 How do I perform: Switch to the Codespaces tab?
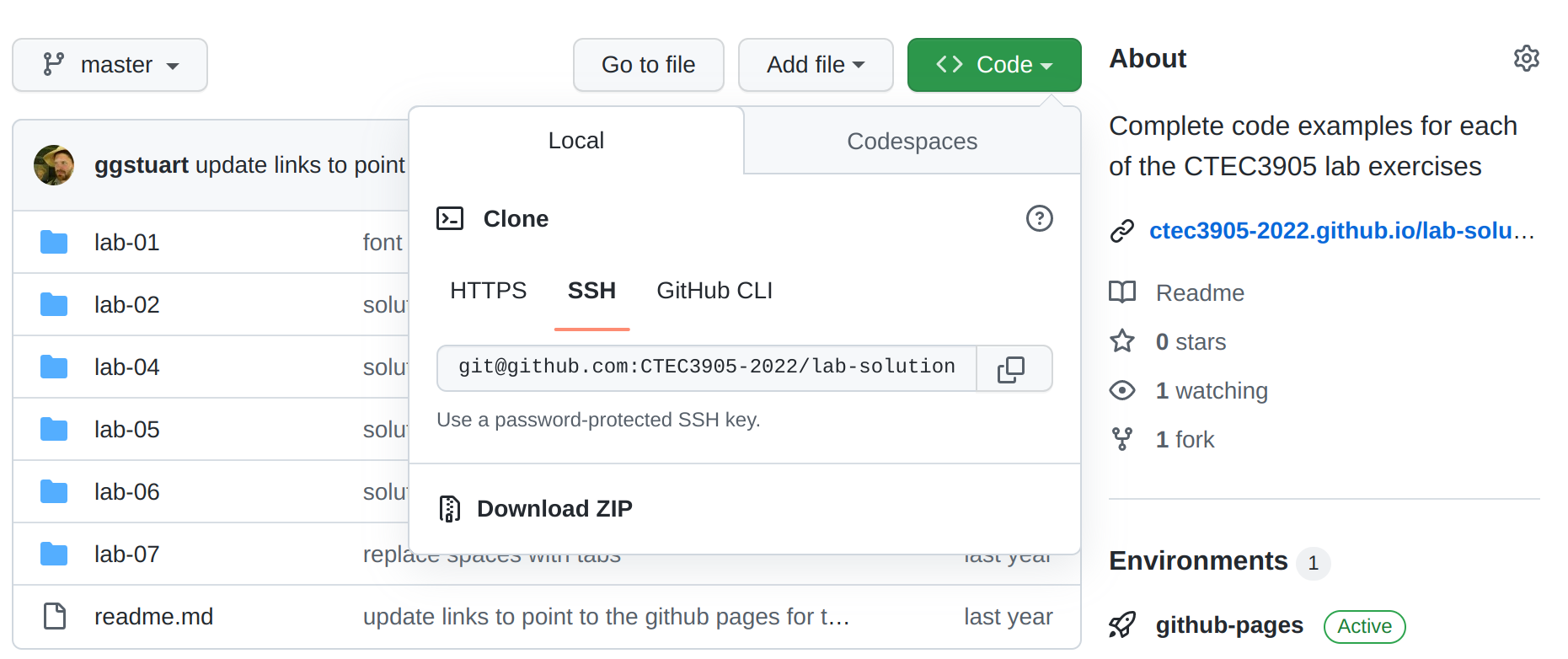[x=912, y=142]
